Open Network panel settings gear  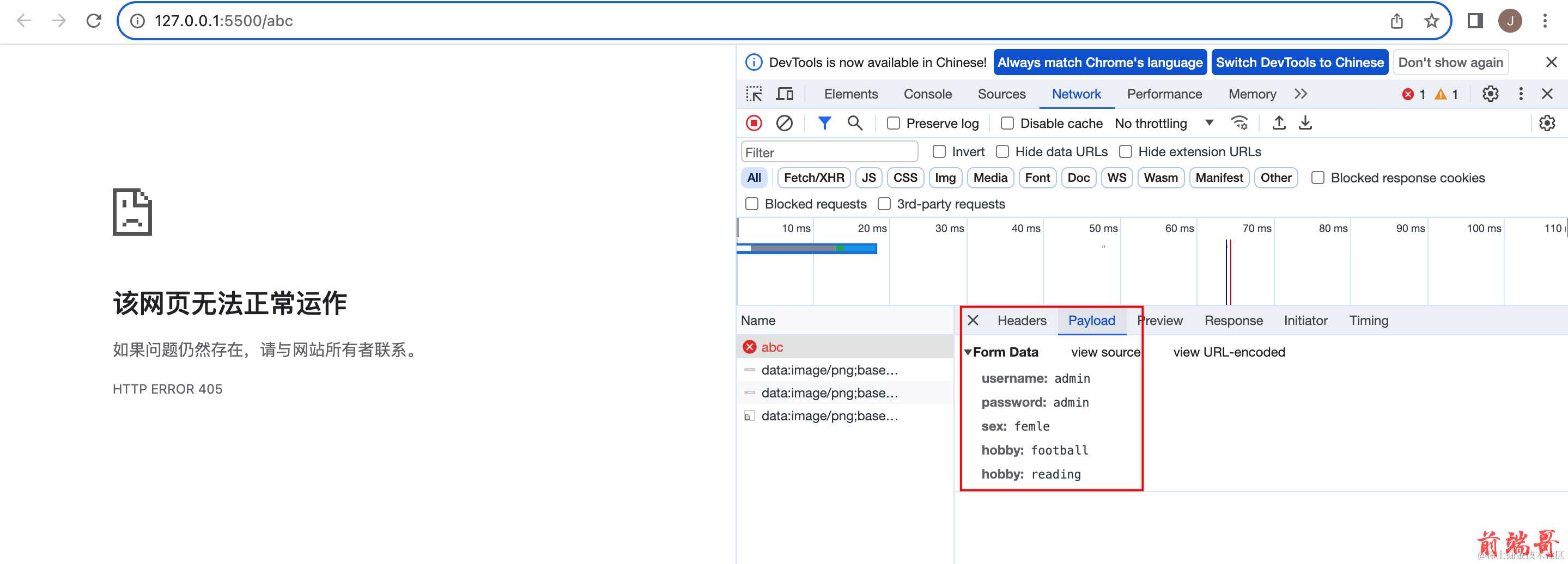tap(1547, 123)
